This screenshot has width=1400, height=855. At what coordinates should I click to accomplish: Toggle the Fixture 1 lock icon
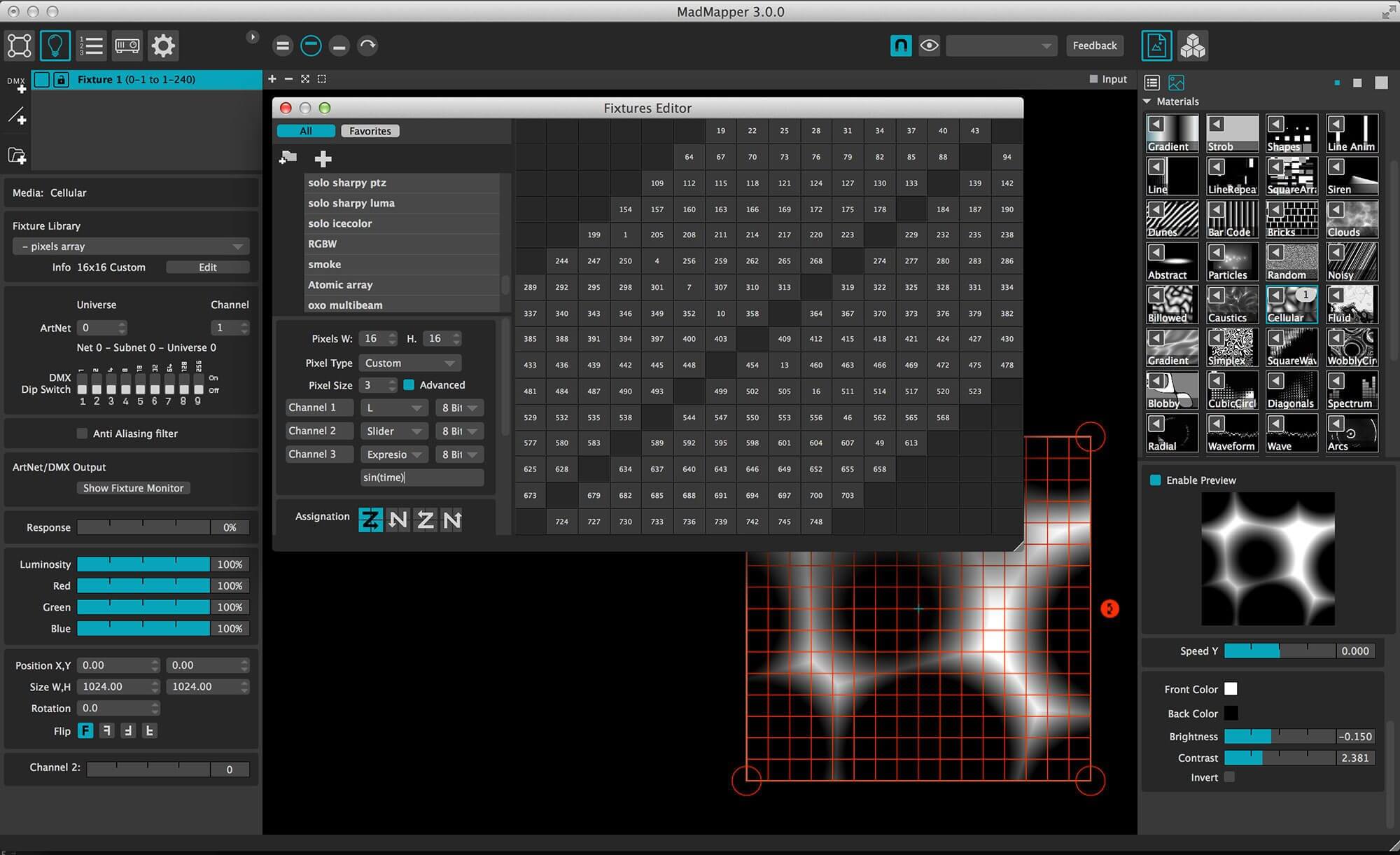click(61, 80)
